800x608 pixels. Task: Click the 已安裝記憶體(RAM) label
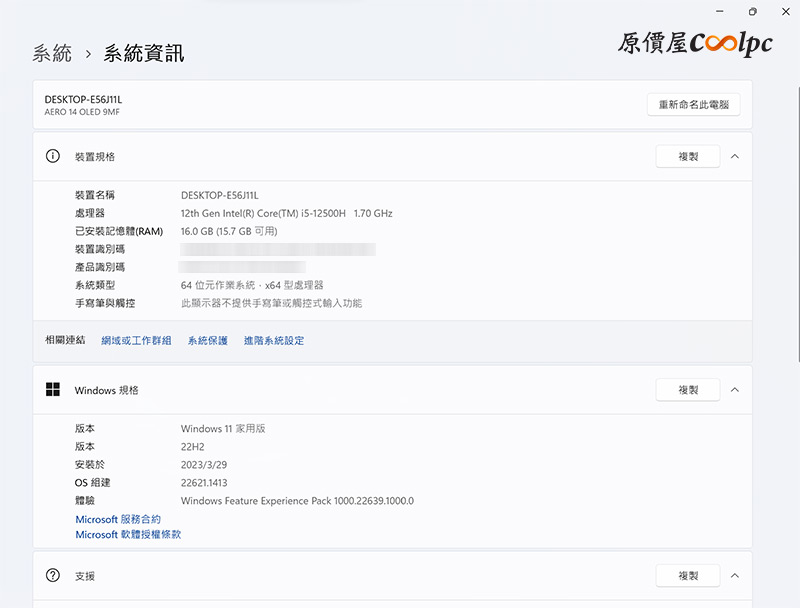click(119, 232)
